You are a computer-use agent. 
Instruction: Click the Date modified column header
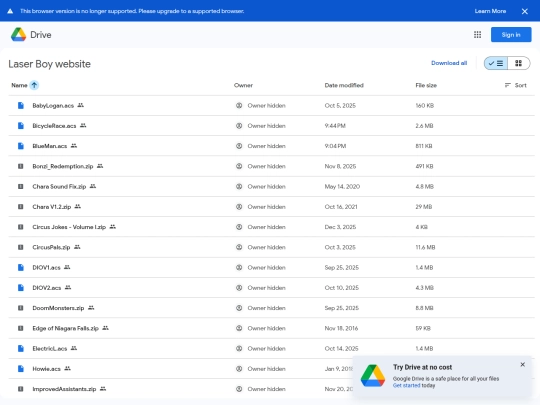point(344,85)
